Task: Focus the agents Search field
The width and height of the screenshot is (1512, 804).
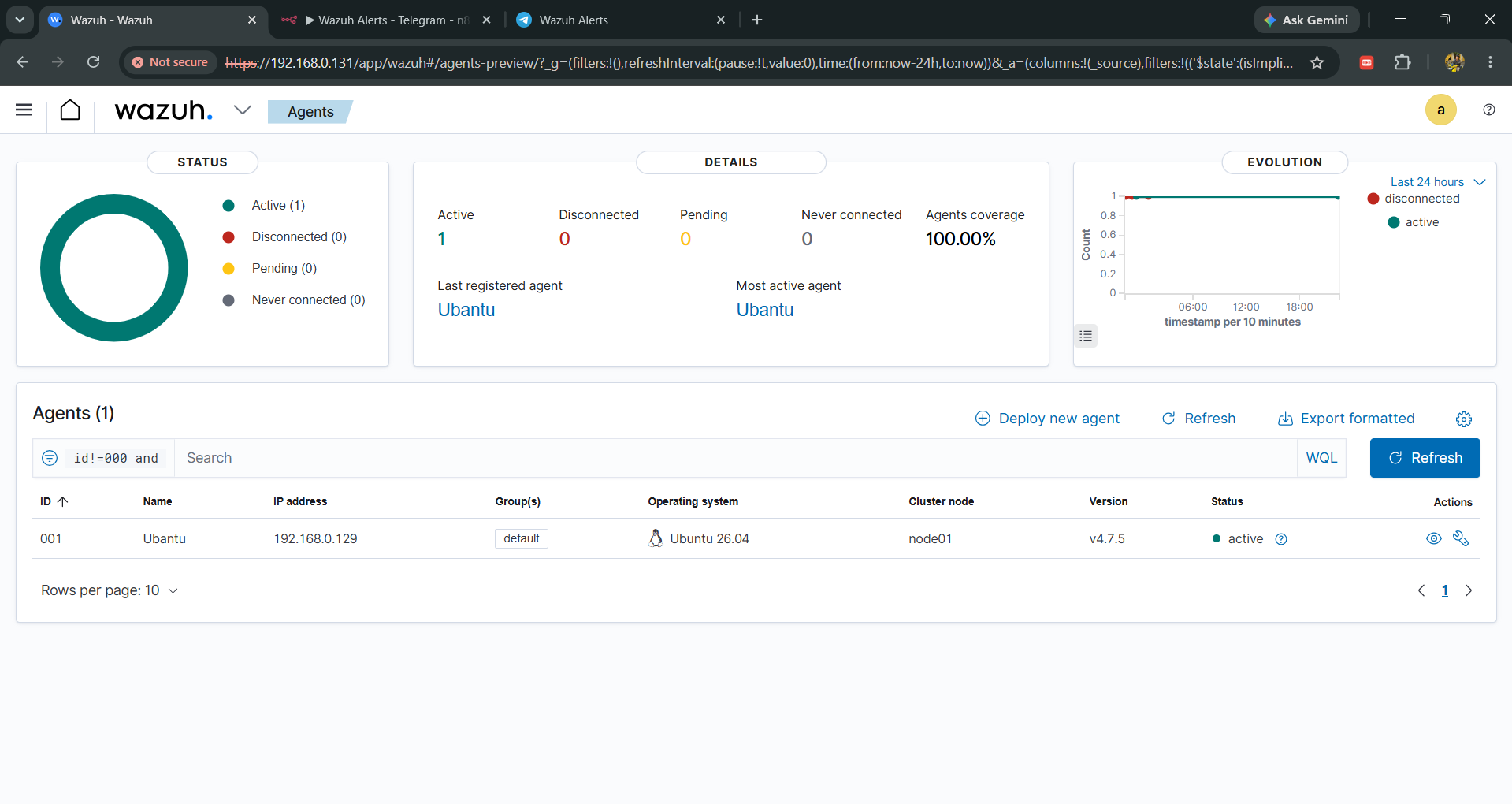Action: click(735, 458)
